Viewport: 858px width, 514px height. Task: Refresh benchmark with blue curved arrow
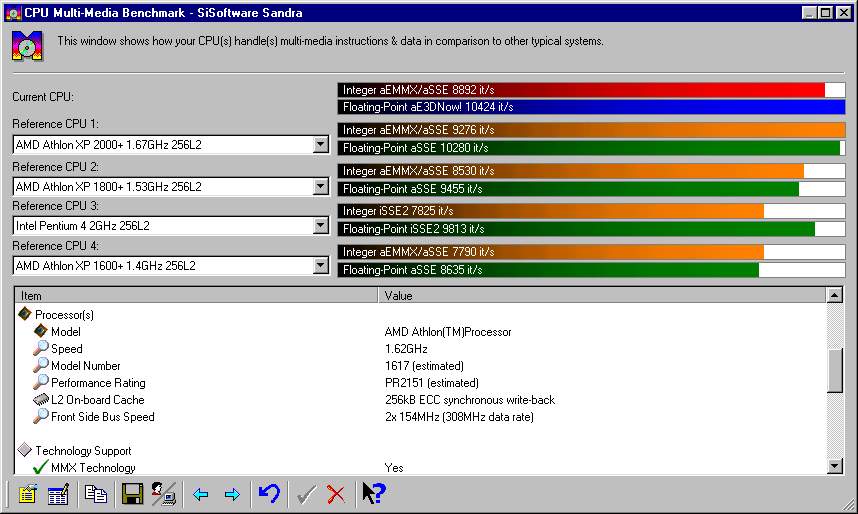tap(269, 494)
